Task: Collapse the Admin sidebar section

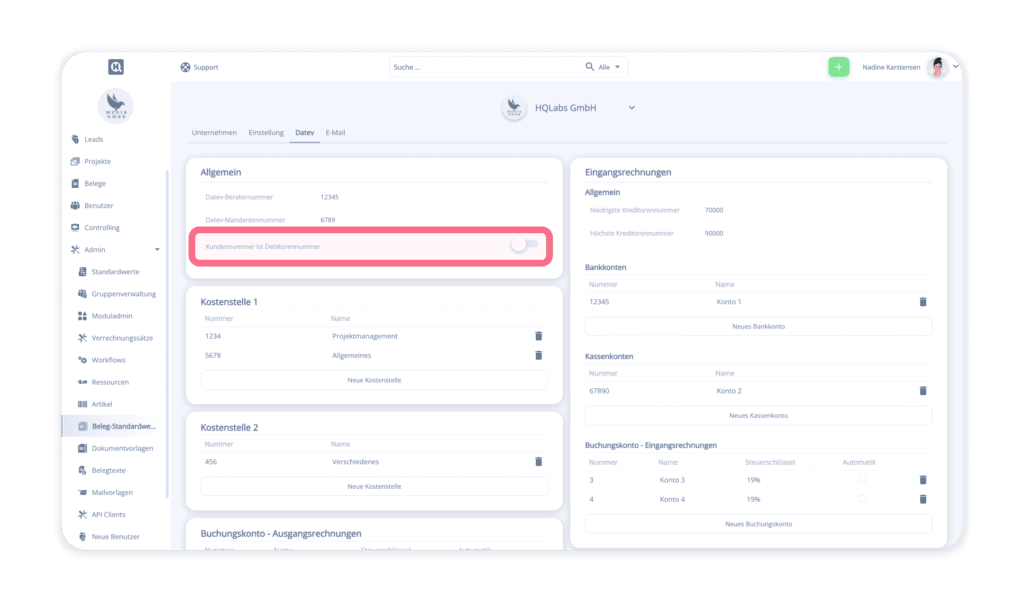Action: click(x=156, y=250)
